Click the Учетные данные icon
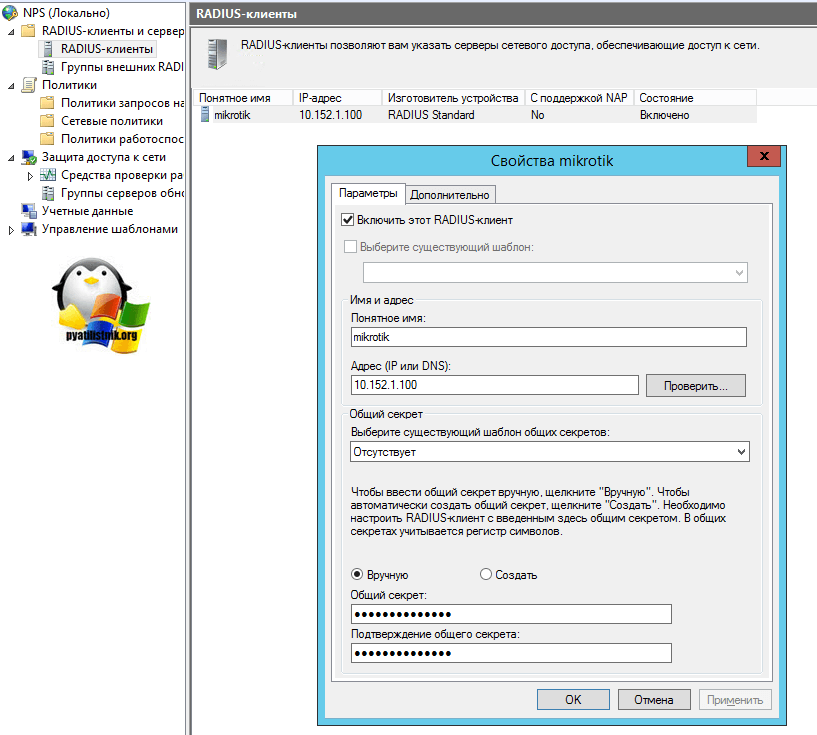Viewport: 817px width, 735px height. click(28, 211)
